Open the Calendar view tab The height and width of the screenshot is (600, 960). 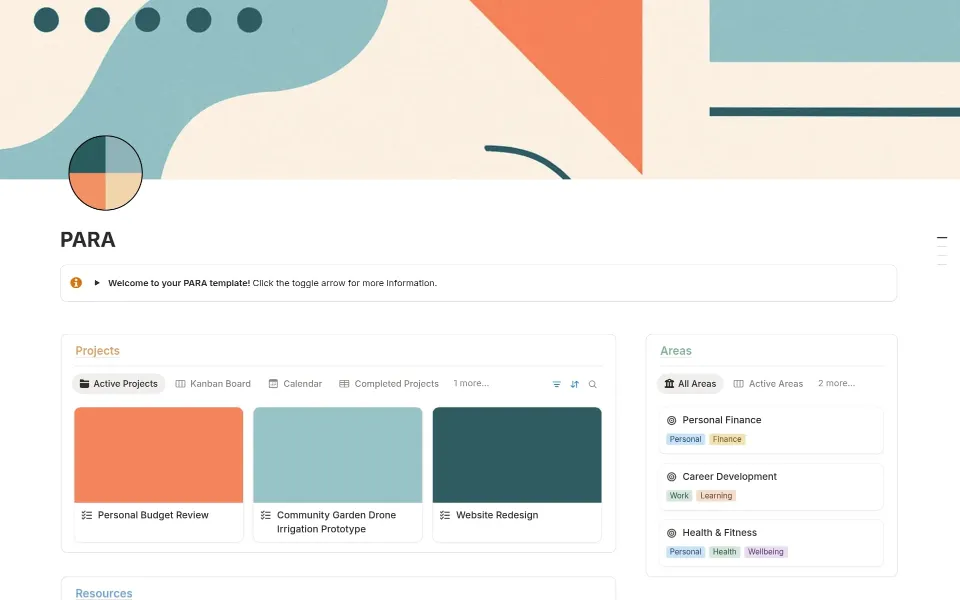[295, 384]
